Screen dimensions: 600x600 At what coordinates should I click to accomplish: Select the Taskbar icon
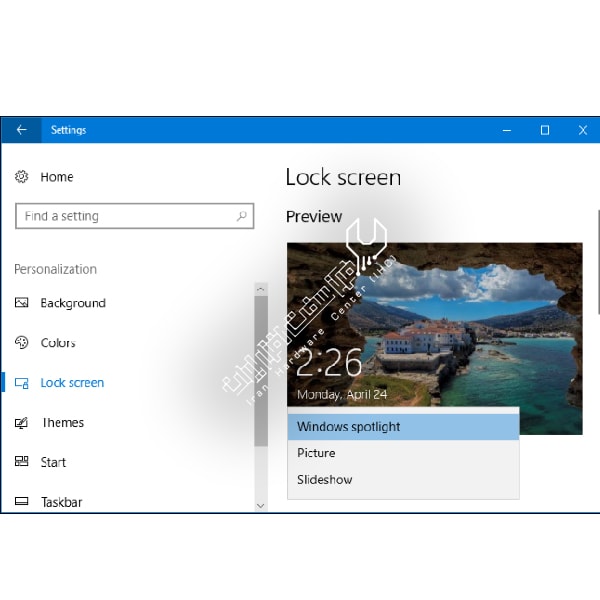21,501
